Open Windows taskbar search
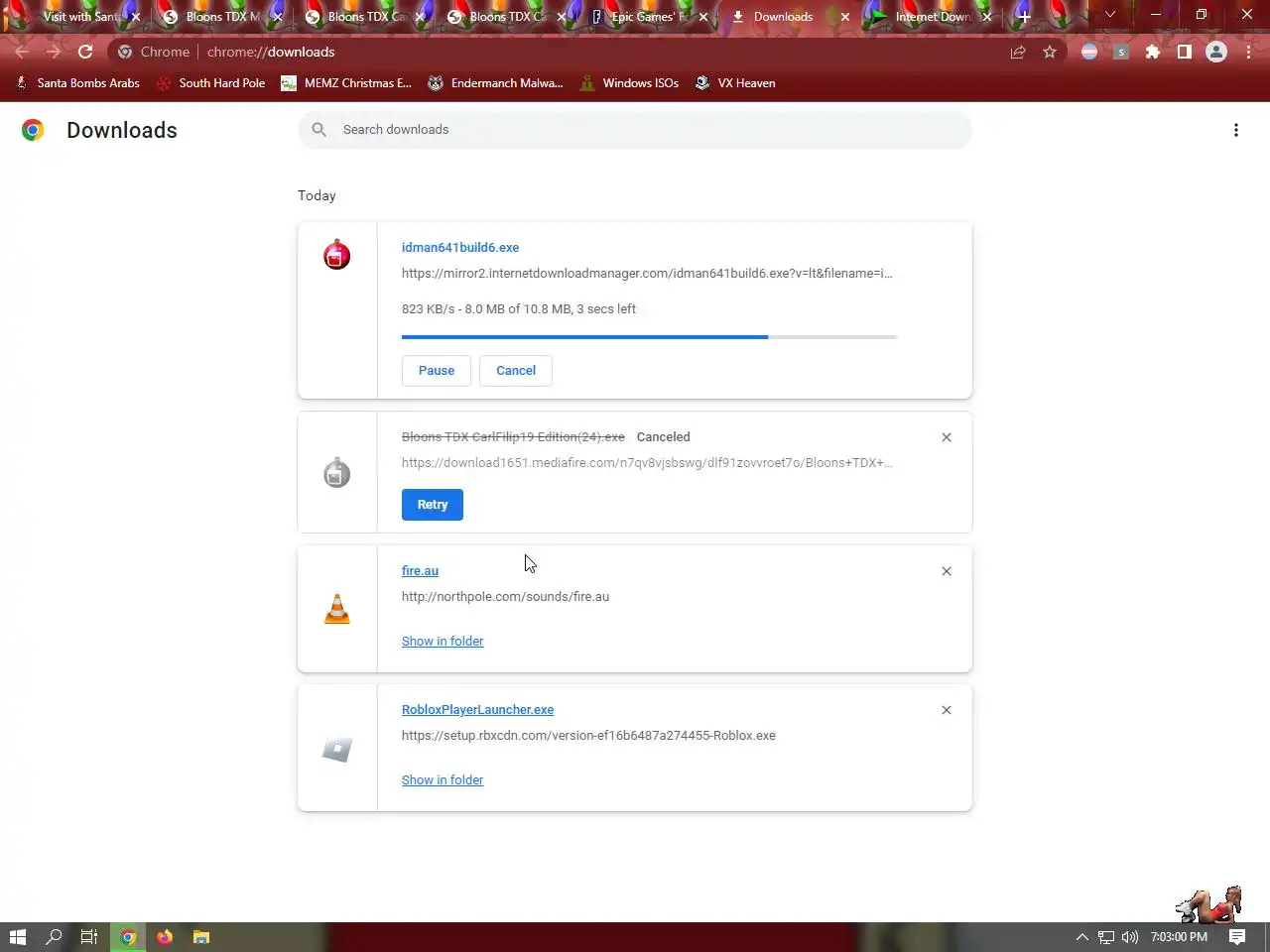 click(54, 937)
